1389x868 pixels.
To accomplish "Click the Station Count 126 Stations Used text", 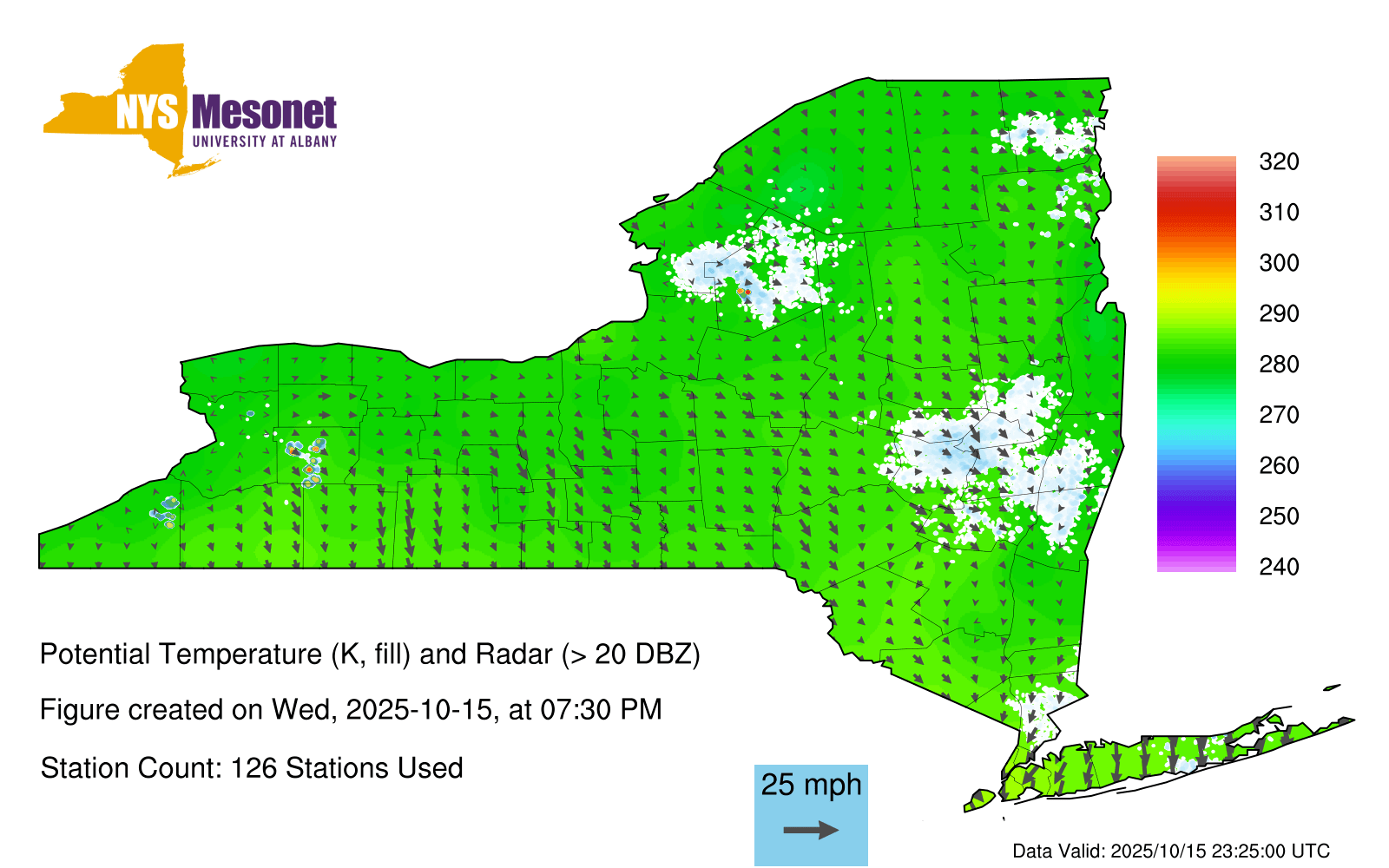I will (252, 768).
